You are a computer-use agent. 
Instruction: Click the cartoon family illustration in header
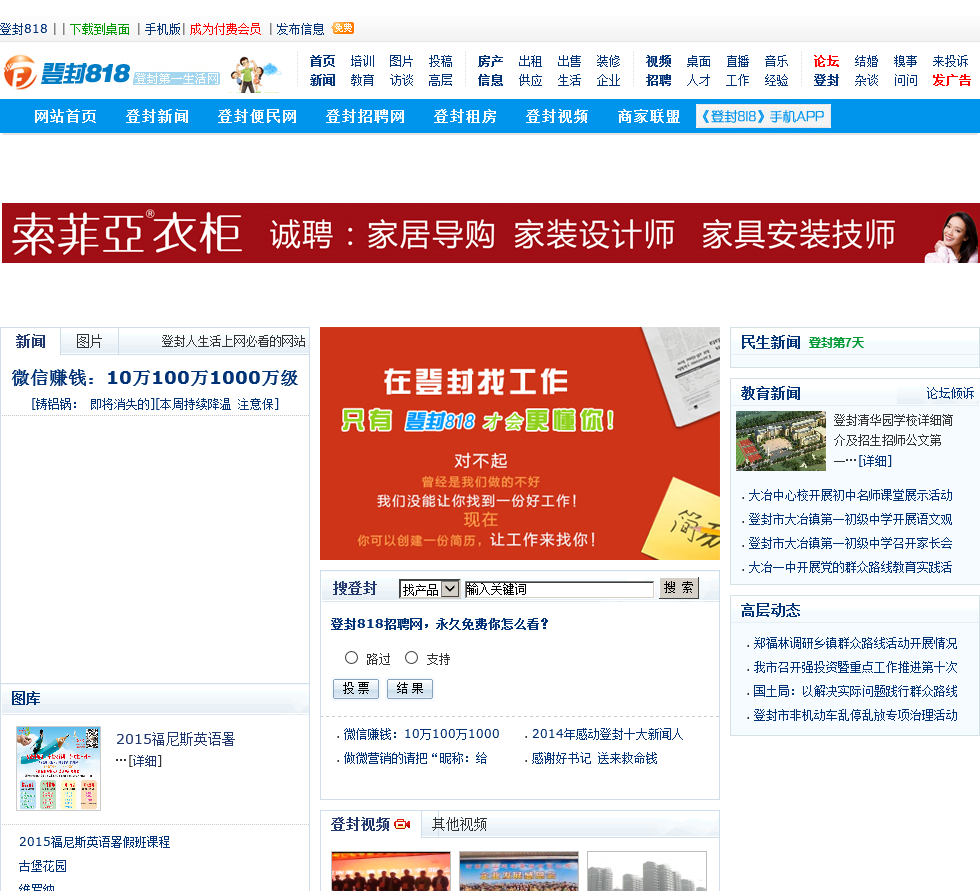click(255, 74)
